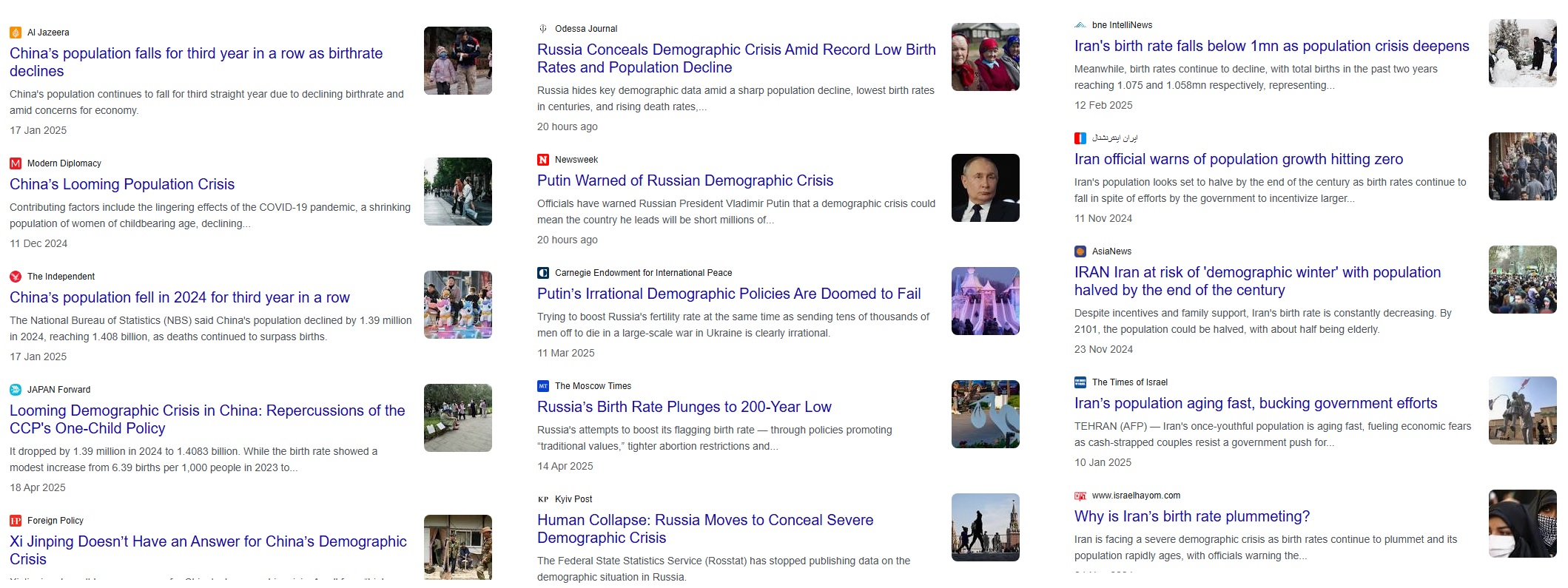Screen dimensions: 1568x588
Task: Open Iran 'demographic winter' AsiaNews headline
Action: pyautogui.click(x=1258, y=281)
